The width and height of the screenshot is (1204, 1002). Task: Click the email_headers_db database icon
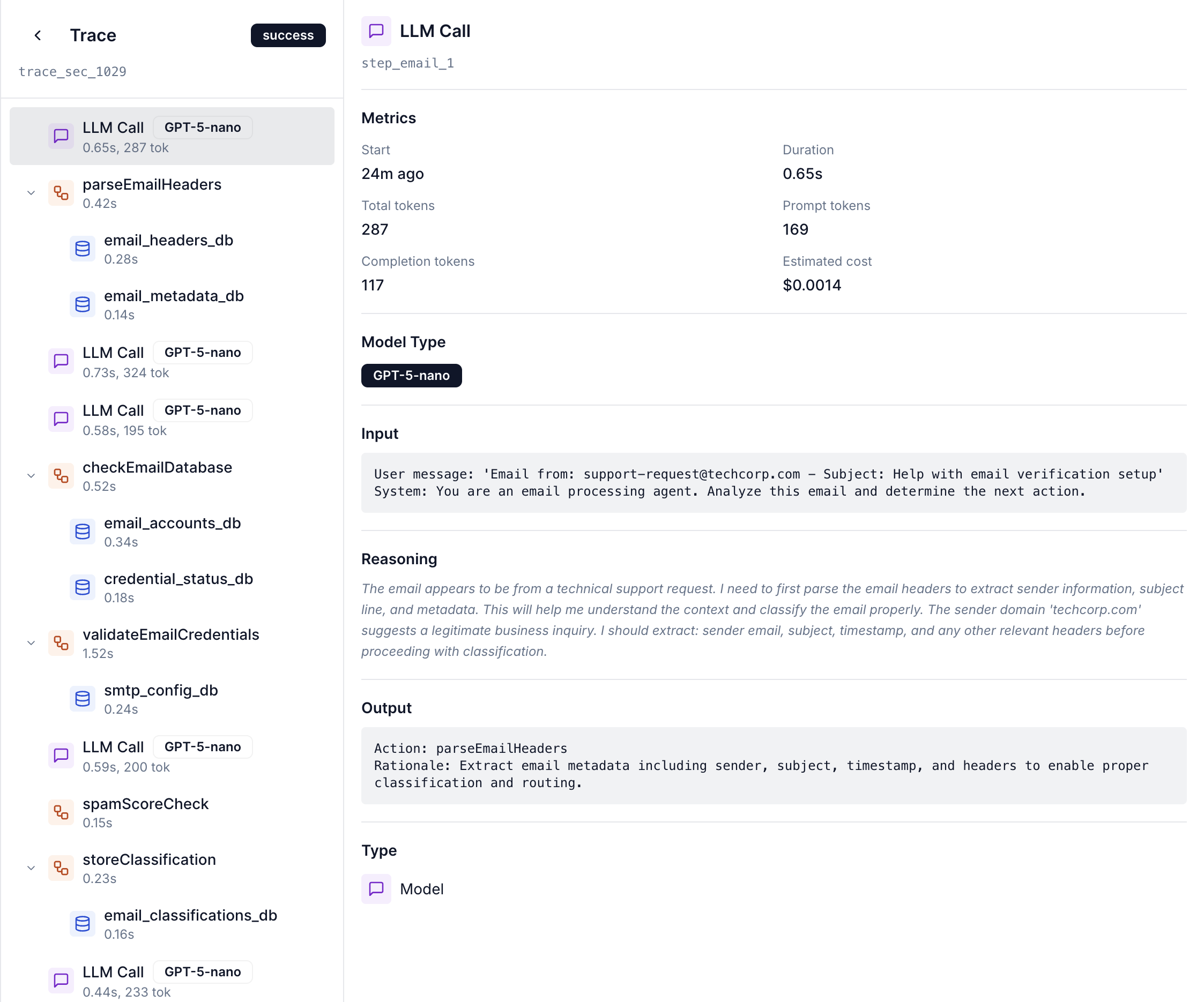point(83,249)
